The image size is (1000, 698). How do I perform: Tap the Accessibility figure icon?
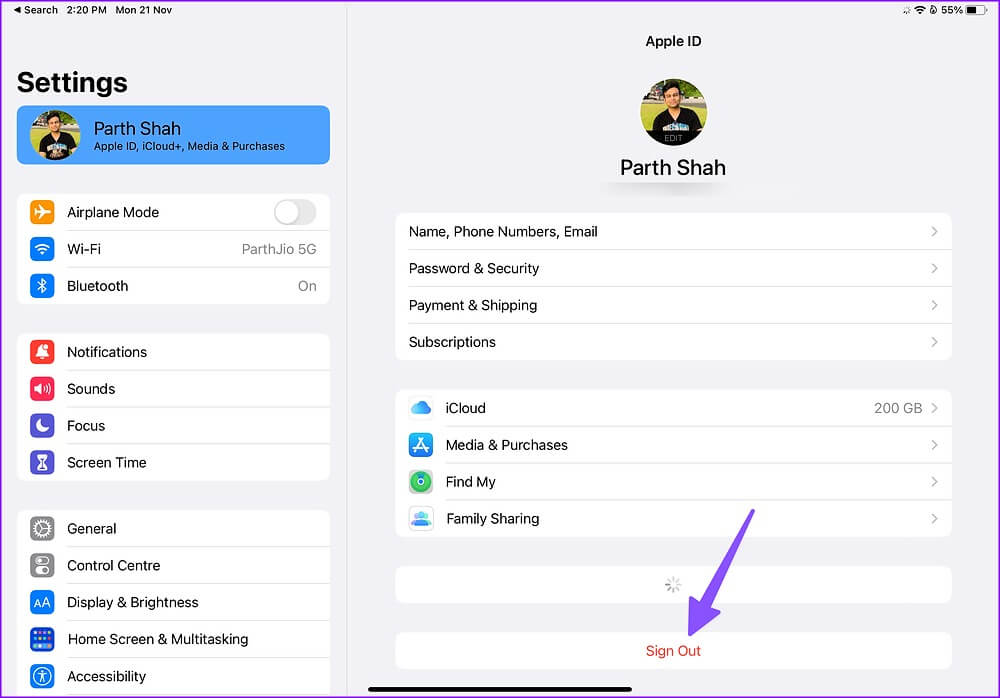[42, 676]
